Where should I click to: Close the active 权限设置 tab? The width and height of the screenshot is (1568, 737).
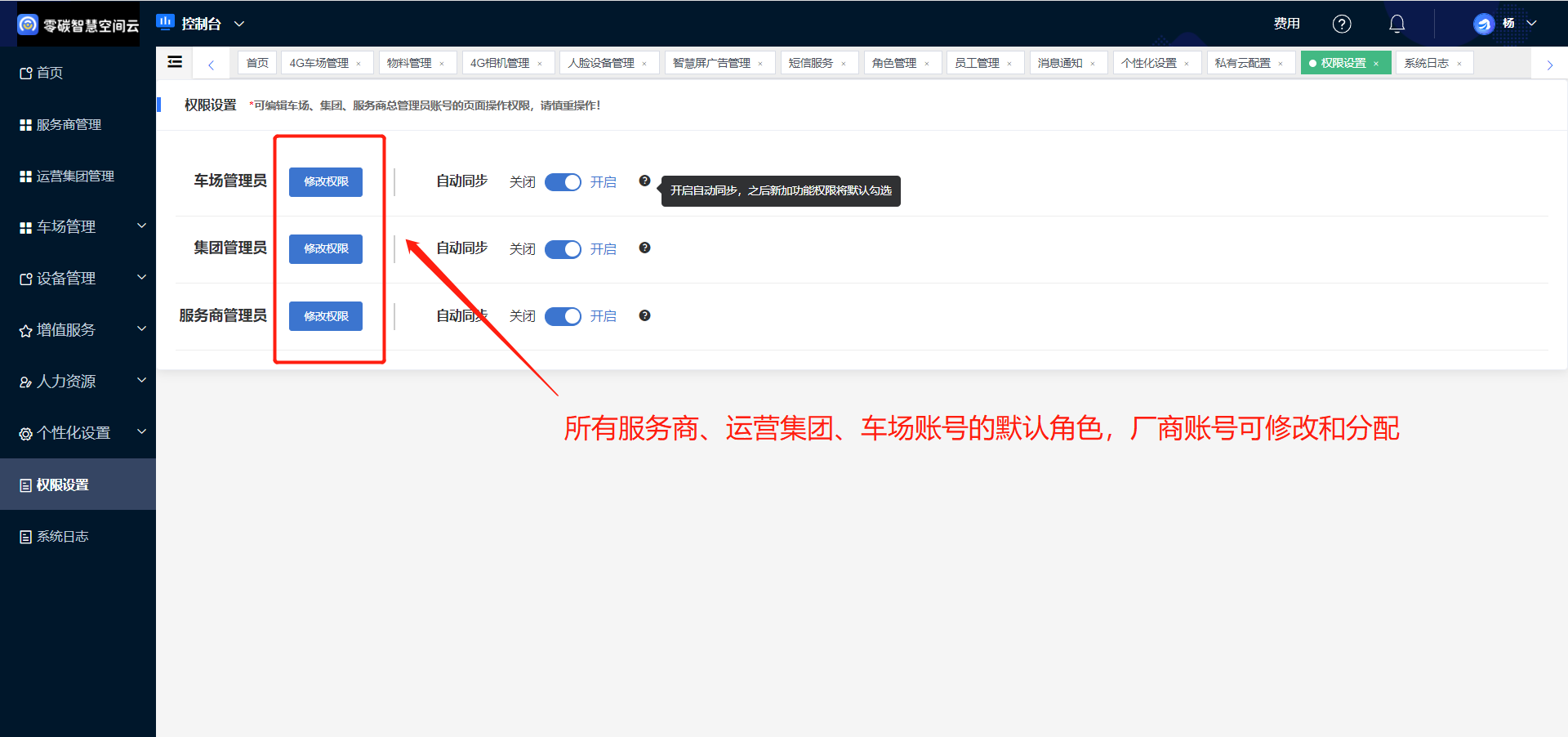point(1376,64)
